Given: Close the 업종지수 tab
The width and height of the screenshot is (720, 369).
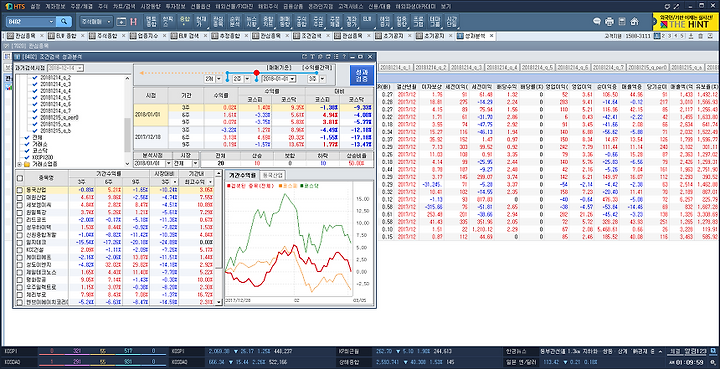Looking at the screenshot, I should coord(164,36).
